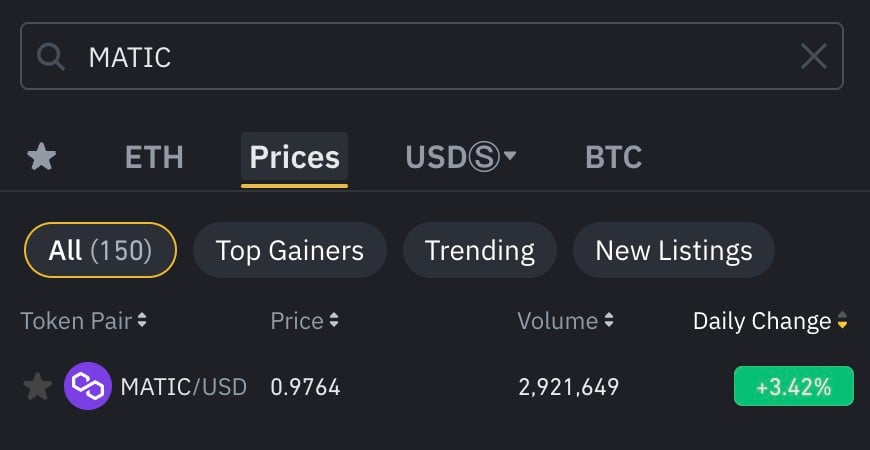The width and height of the screenshot is (870, 450).
Task: Show Trending tokens filter
Action: click(x=479, y=250)
